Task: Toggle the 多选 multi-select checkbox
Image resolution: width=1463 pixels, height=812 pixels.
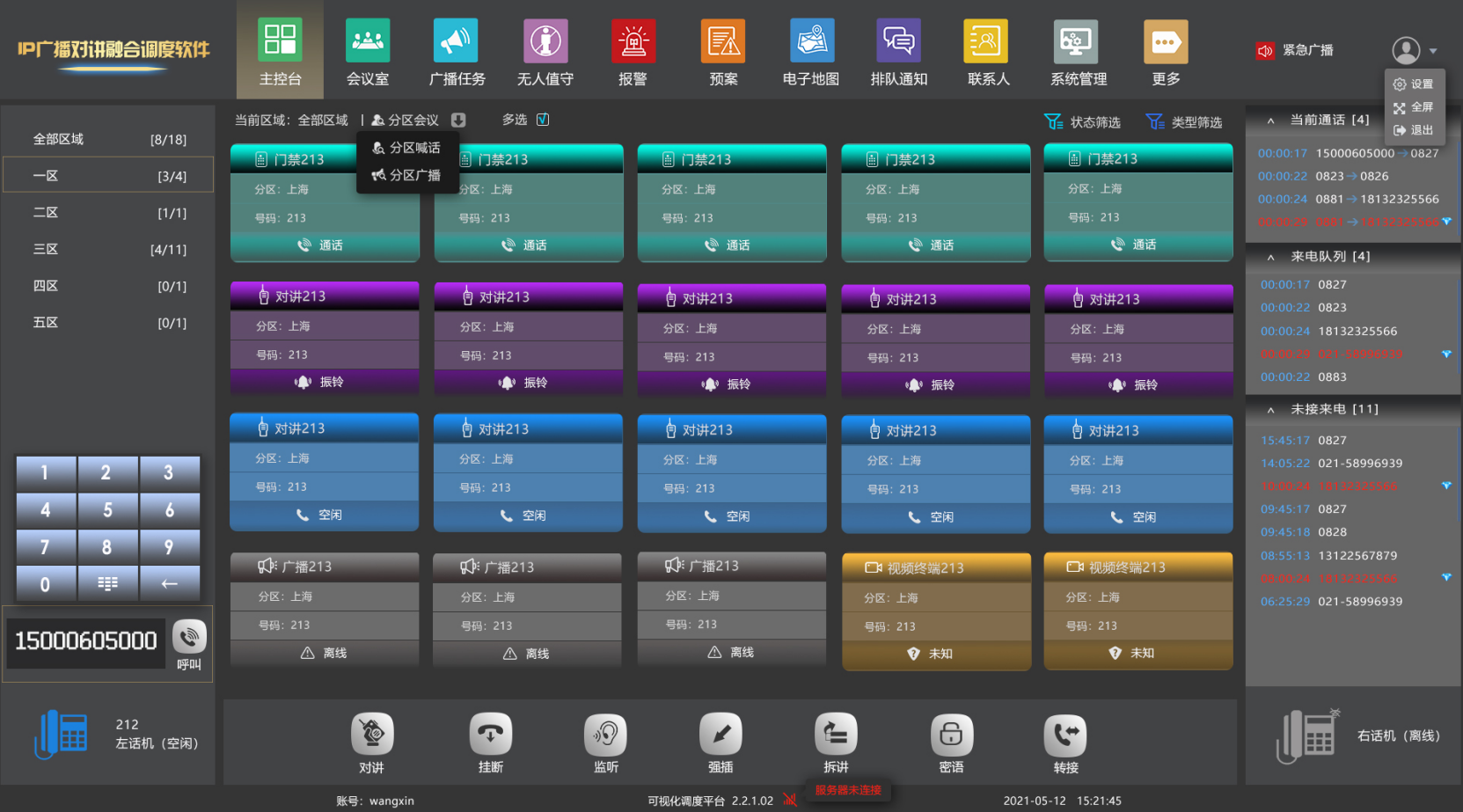Action: click(543, 120)
